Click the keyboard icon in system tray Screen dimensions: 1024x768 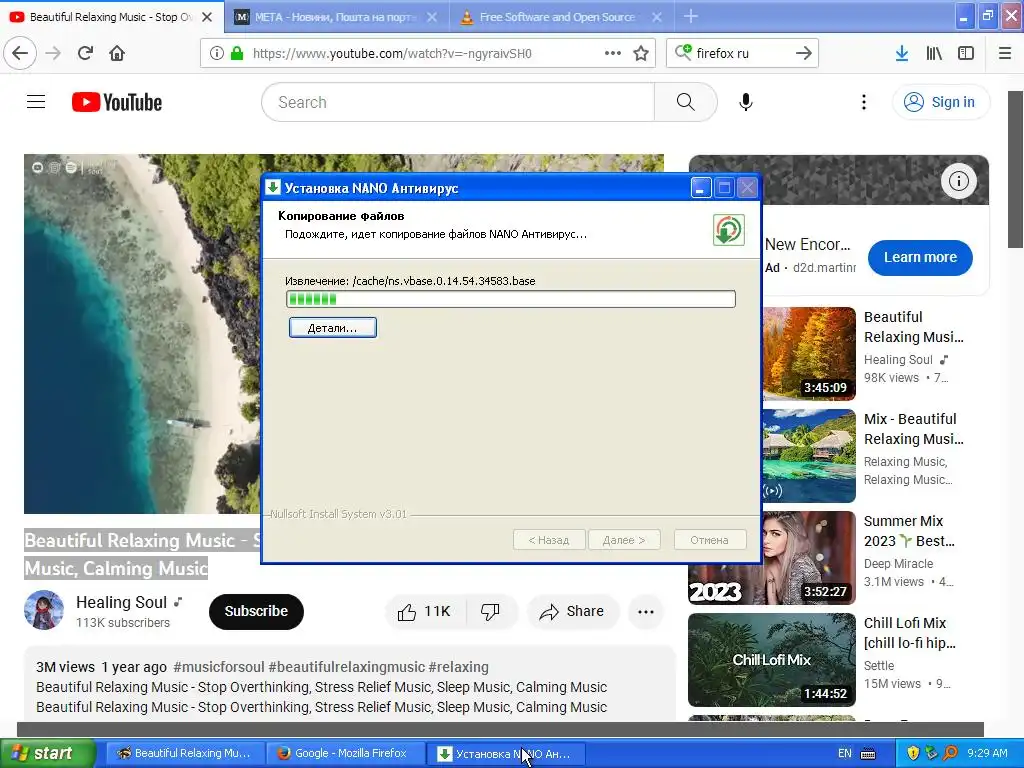coord(868,754)
